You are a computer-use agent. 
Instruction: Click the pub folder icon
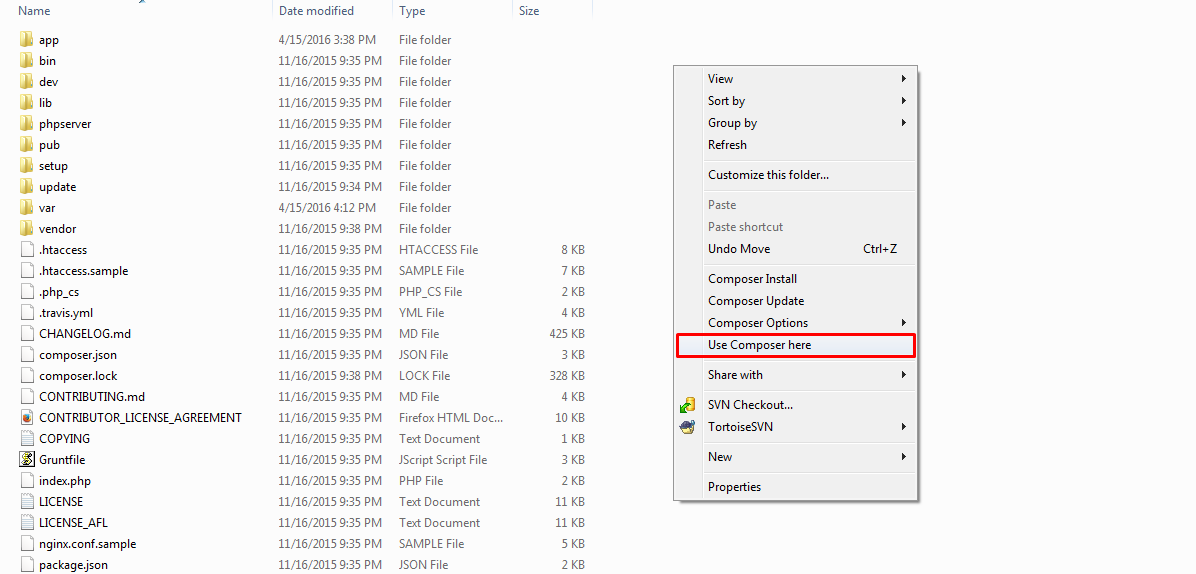[x=27, y=144]
